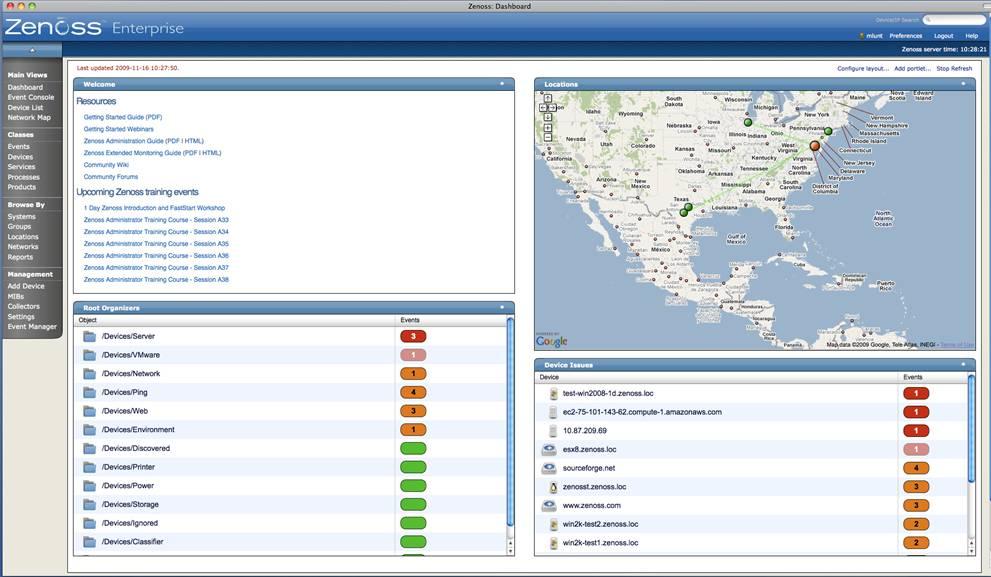Open Zenoss Administrator Training Course Session A35
Viewport: 991px width, 577px height.
[156, 244]
